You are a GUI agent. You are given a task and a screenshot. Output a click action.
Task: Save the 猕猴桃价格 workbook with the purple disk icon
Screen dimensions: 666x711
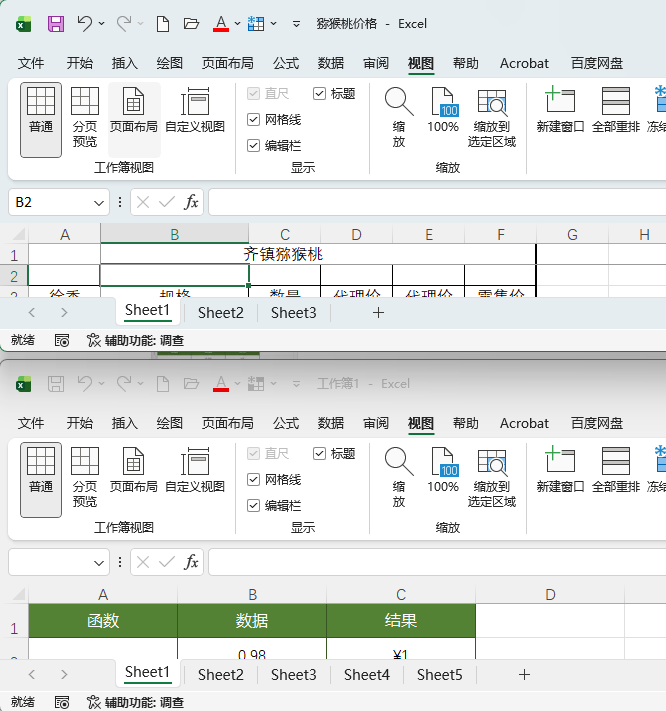(x=56, y=24)
